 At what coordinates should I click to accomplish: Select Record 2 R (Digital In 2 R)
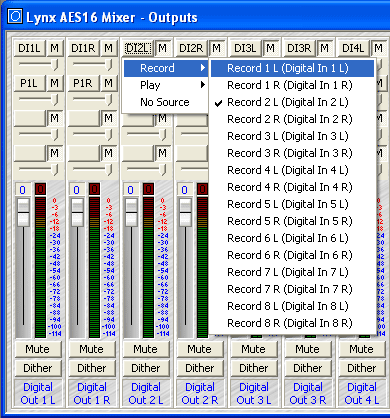[292, 119]
